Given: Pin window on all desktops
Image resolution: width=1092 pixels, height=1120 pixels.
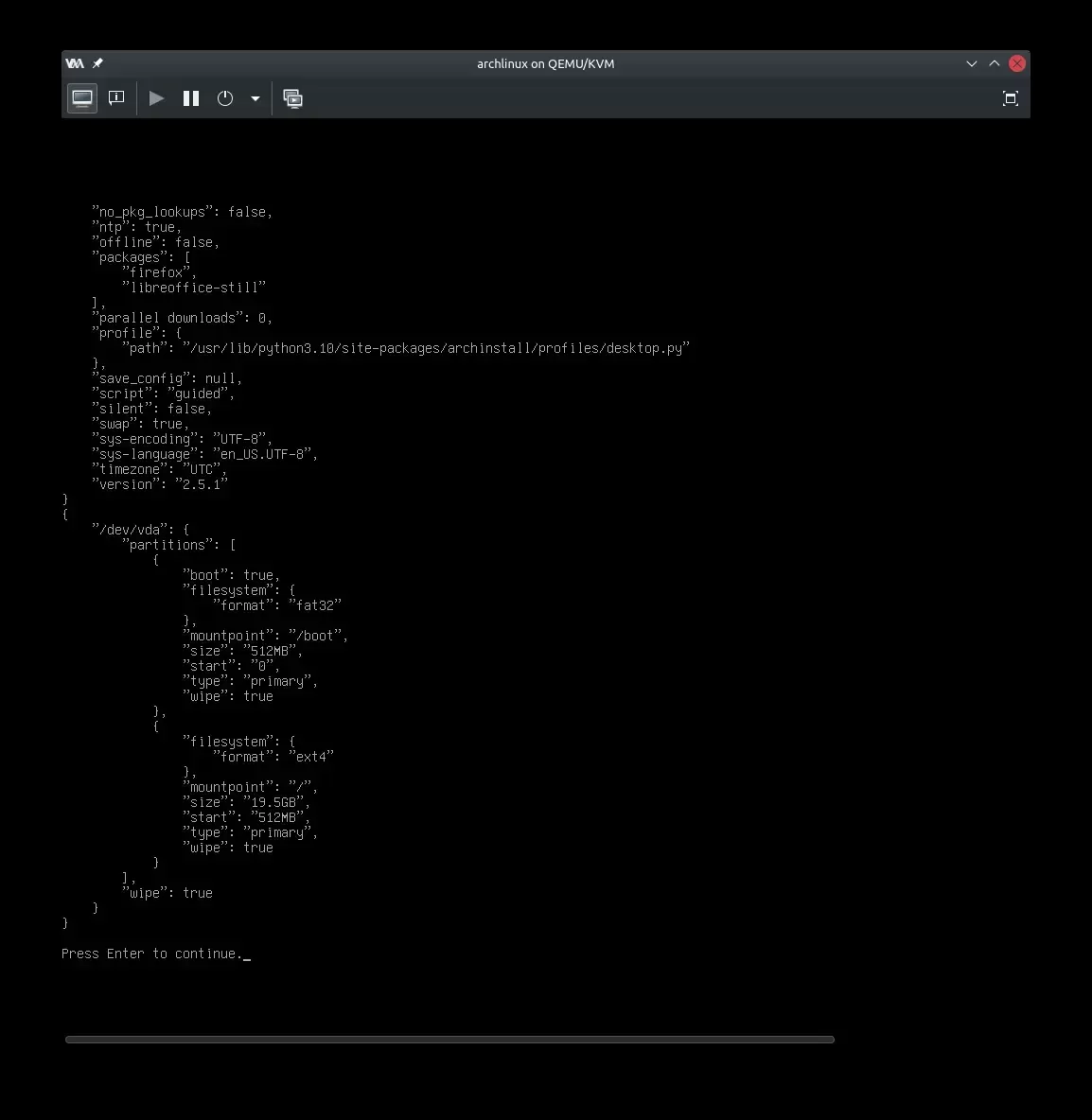Looking at the screenshot, I should click(97, 63).
